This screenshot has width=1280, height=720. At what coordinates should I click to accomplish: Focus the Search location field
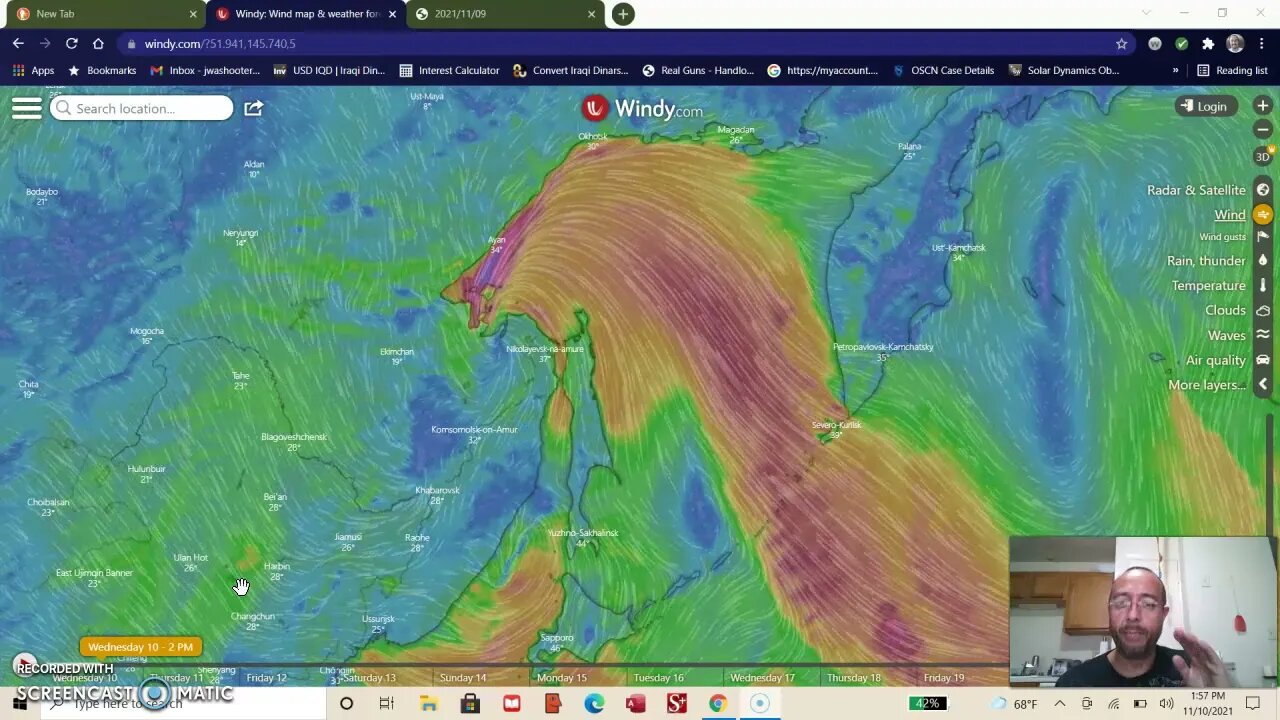(x=141, y=108)
